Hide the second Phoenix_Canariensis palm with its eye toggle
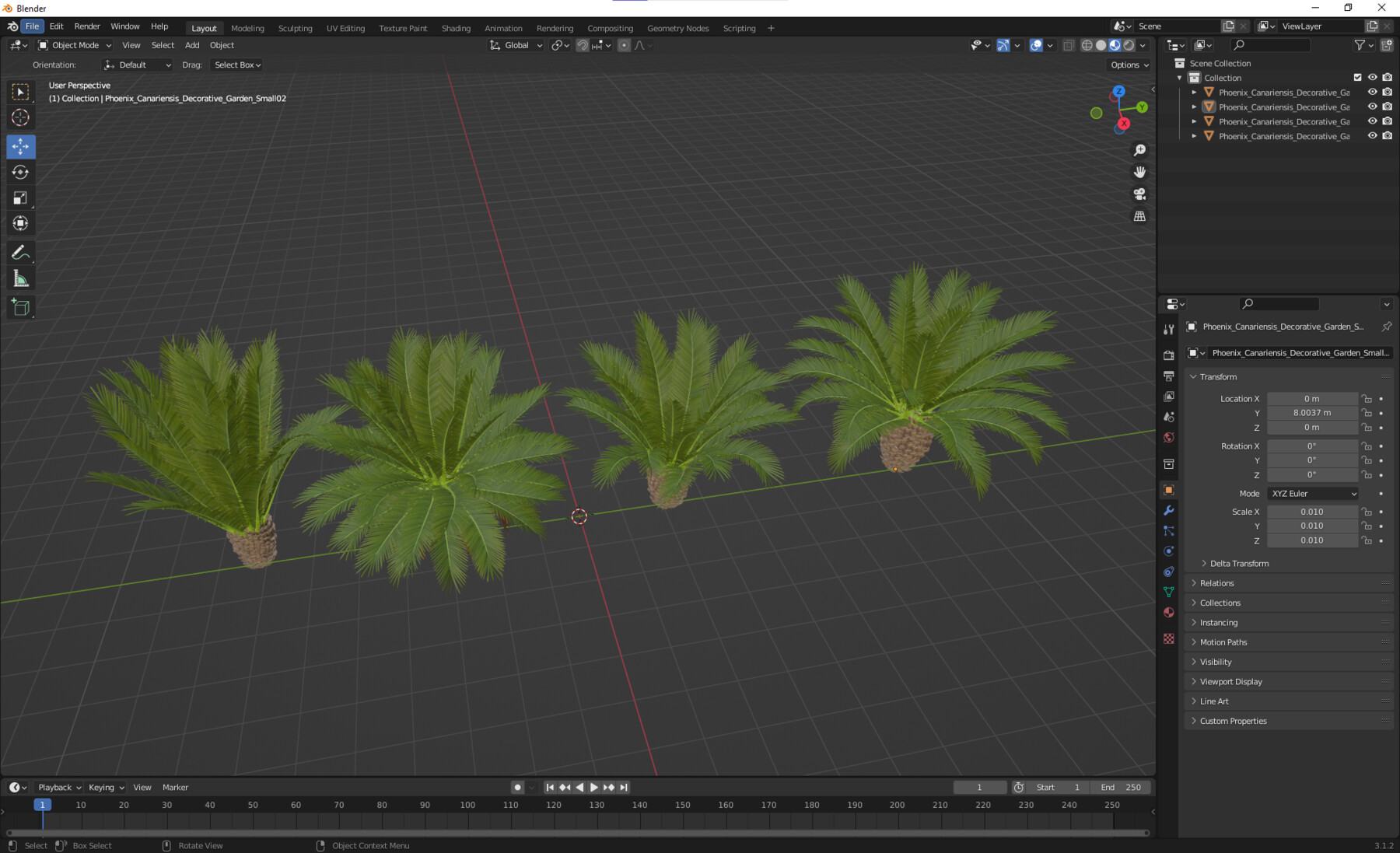The image size is (1400, 853). tap(1373, 107)
